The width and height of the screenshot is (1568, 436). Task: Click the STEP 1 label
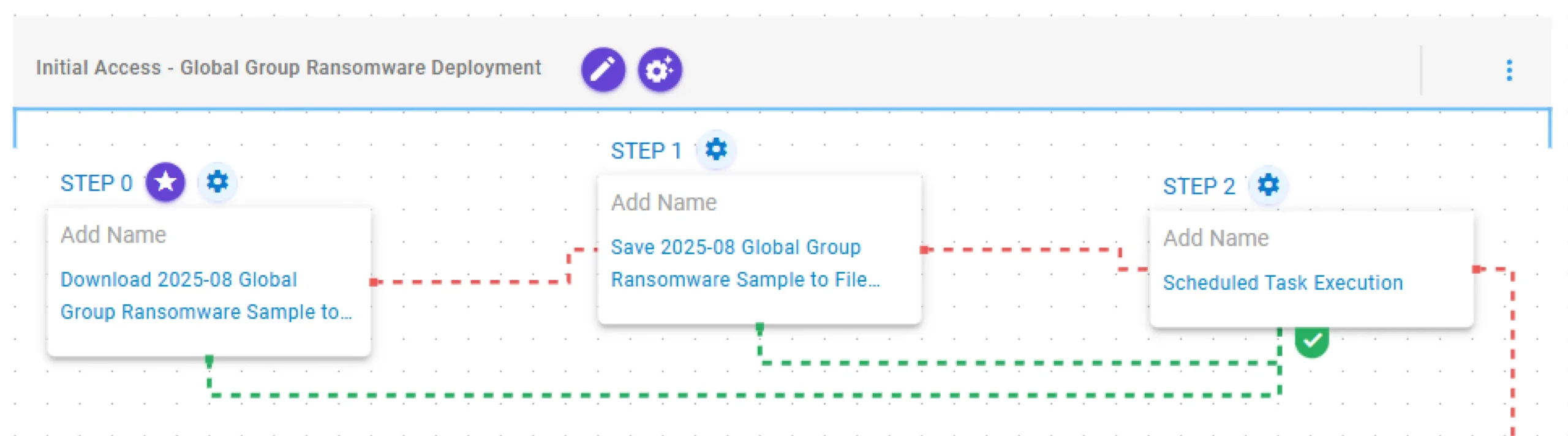pos(646,151)
